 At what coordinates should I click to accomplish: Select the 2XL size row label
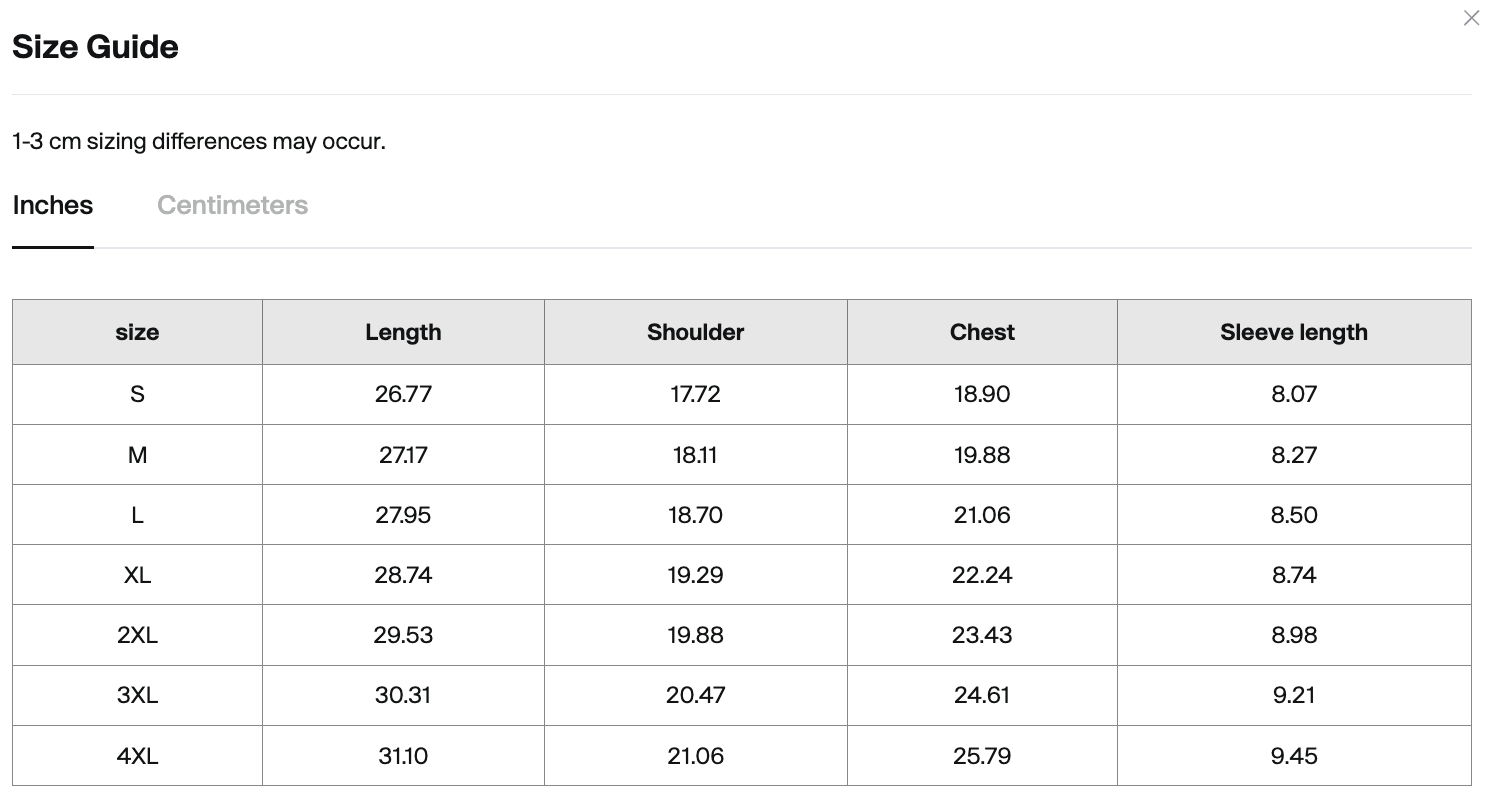point(137,635)
